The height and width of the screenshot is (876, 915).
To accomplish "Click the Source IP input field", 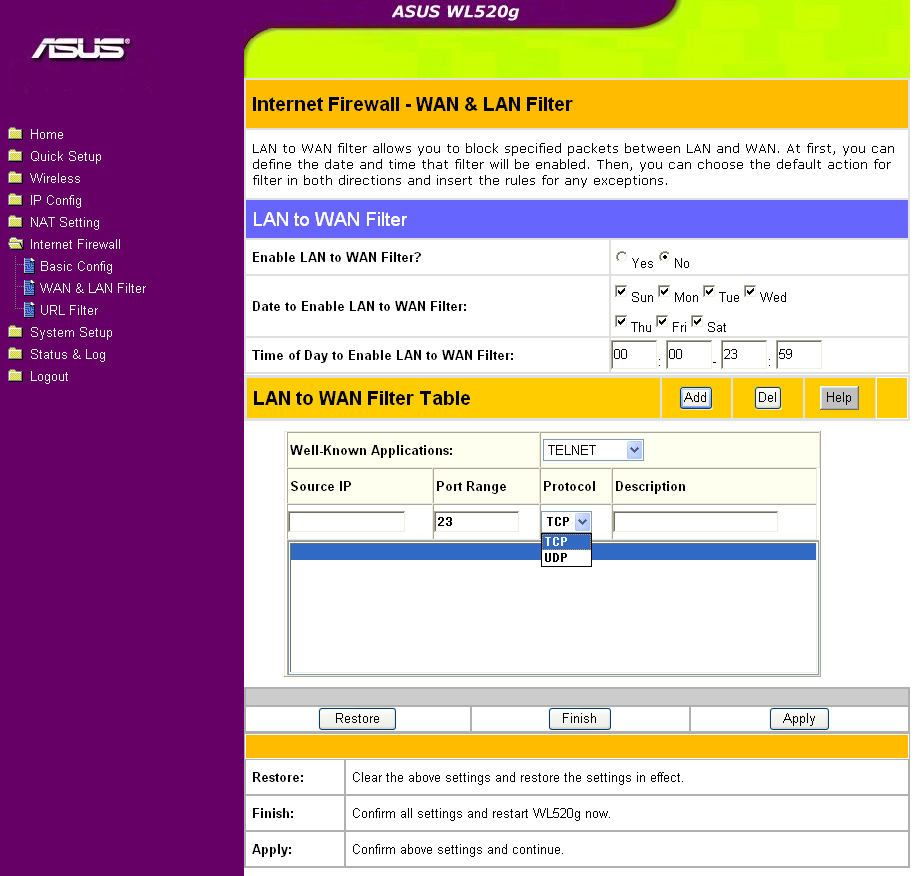I will (347, 522).
